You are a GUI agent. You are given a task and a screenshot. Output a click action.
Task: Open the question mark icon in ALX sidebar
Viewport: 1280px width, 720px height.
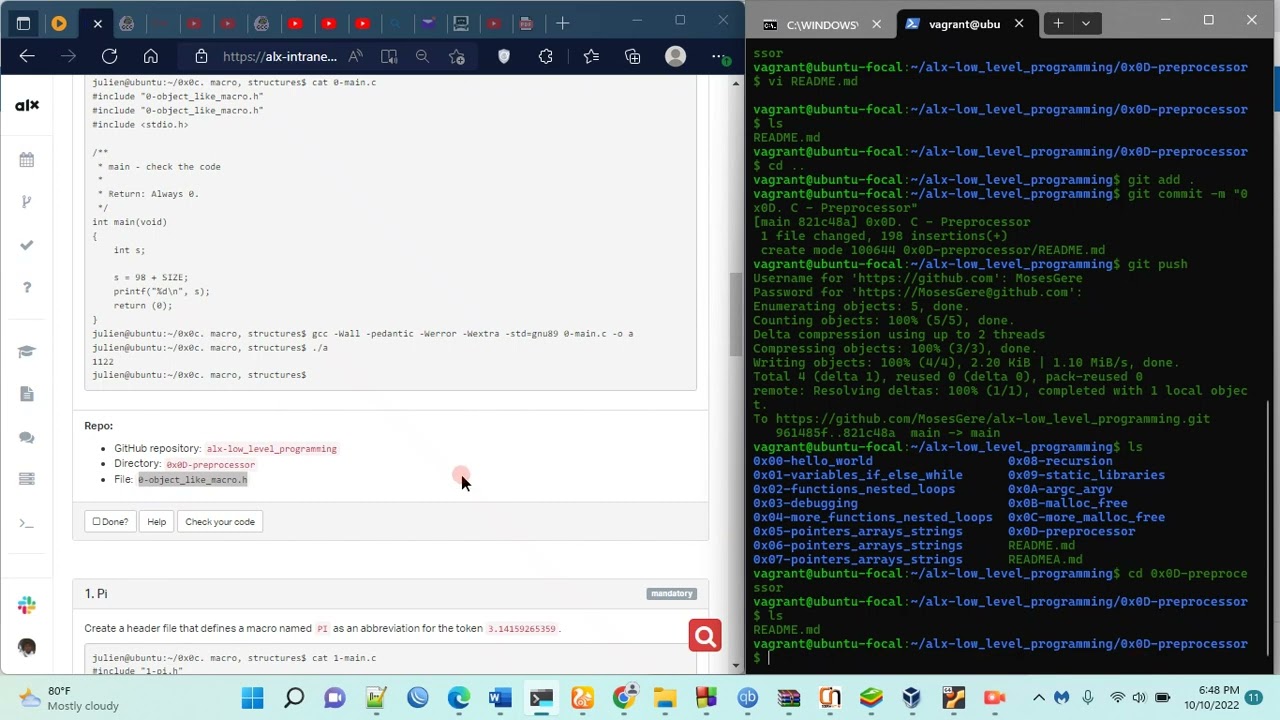click(x=27, y=288)
